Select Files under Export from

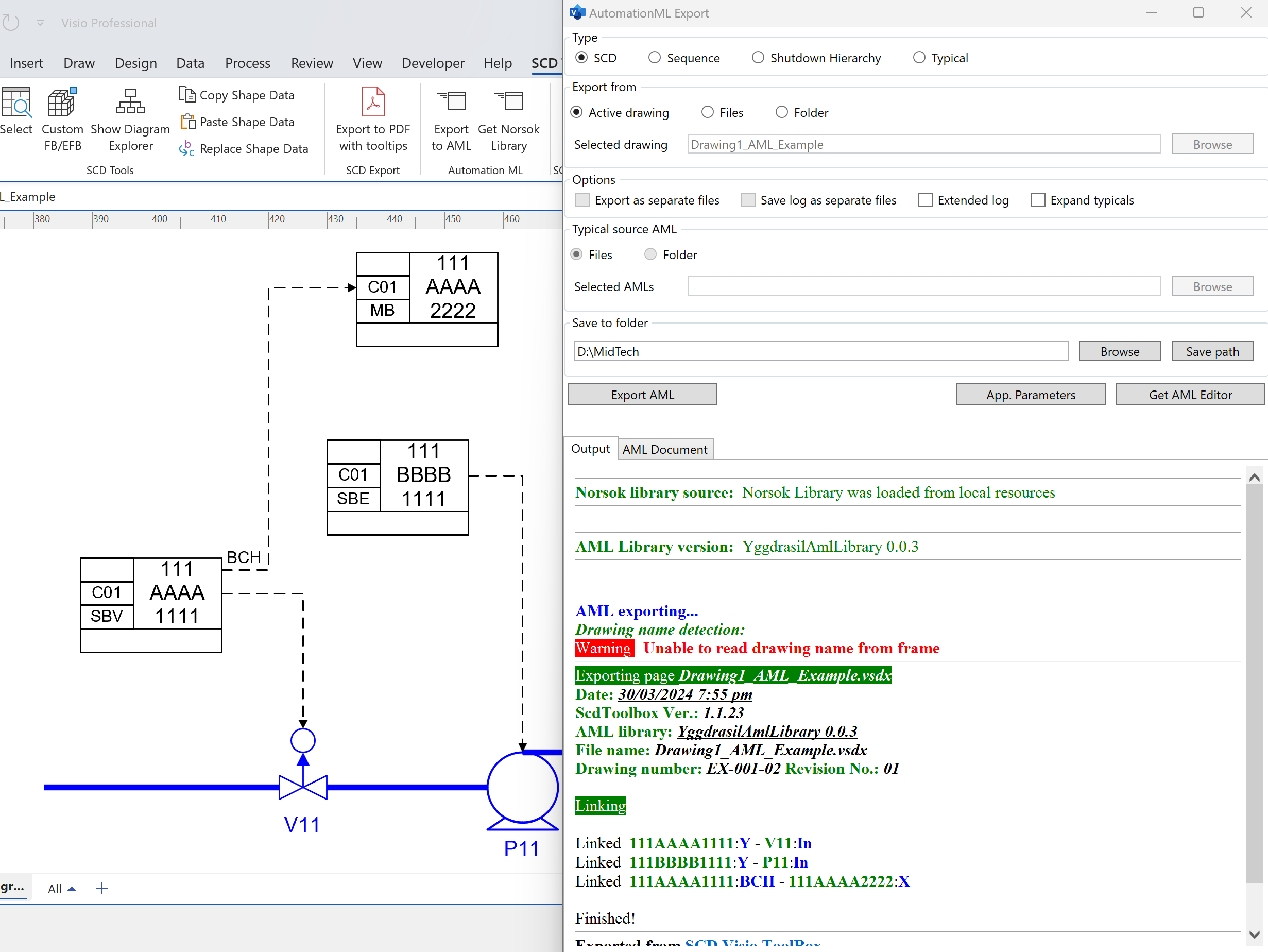[708, 112]
